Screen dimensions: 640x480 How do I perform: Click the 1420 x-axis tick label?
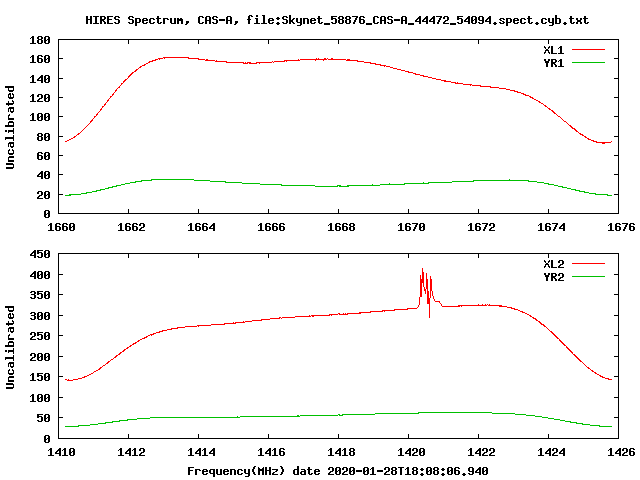(x=411, y=452)
